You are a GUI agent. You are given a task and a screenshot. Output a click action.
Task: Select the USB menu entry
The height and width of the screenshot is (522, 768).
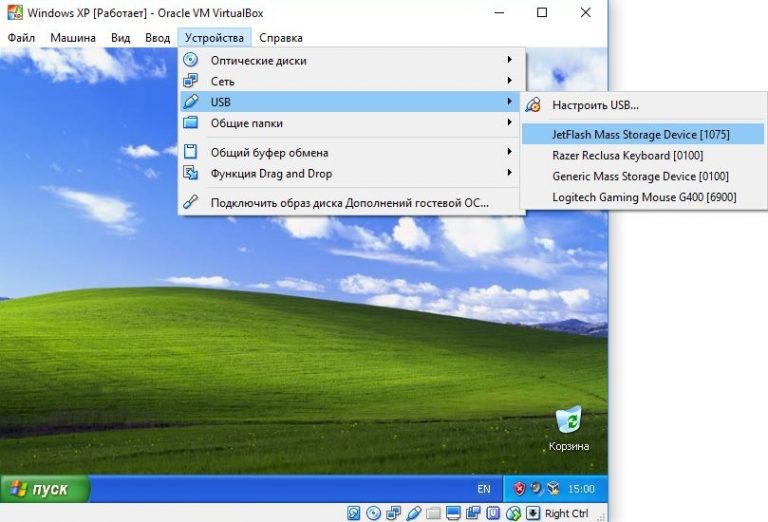tap(350, 102)
